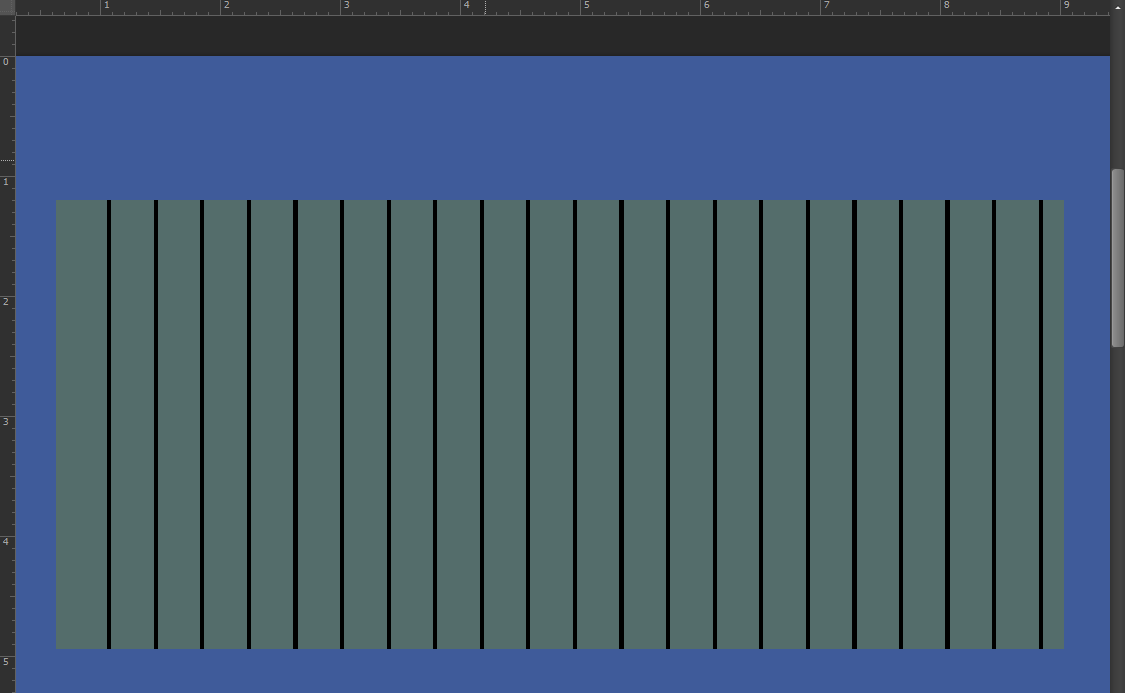
Task: Click the ruler origin box in the corner
Action: tap(7, 7)
